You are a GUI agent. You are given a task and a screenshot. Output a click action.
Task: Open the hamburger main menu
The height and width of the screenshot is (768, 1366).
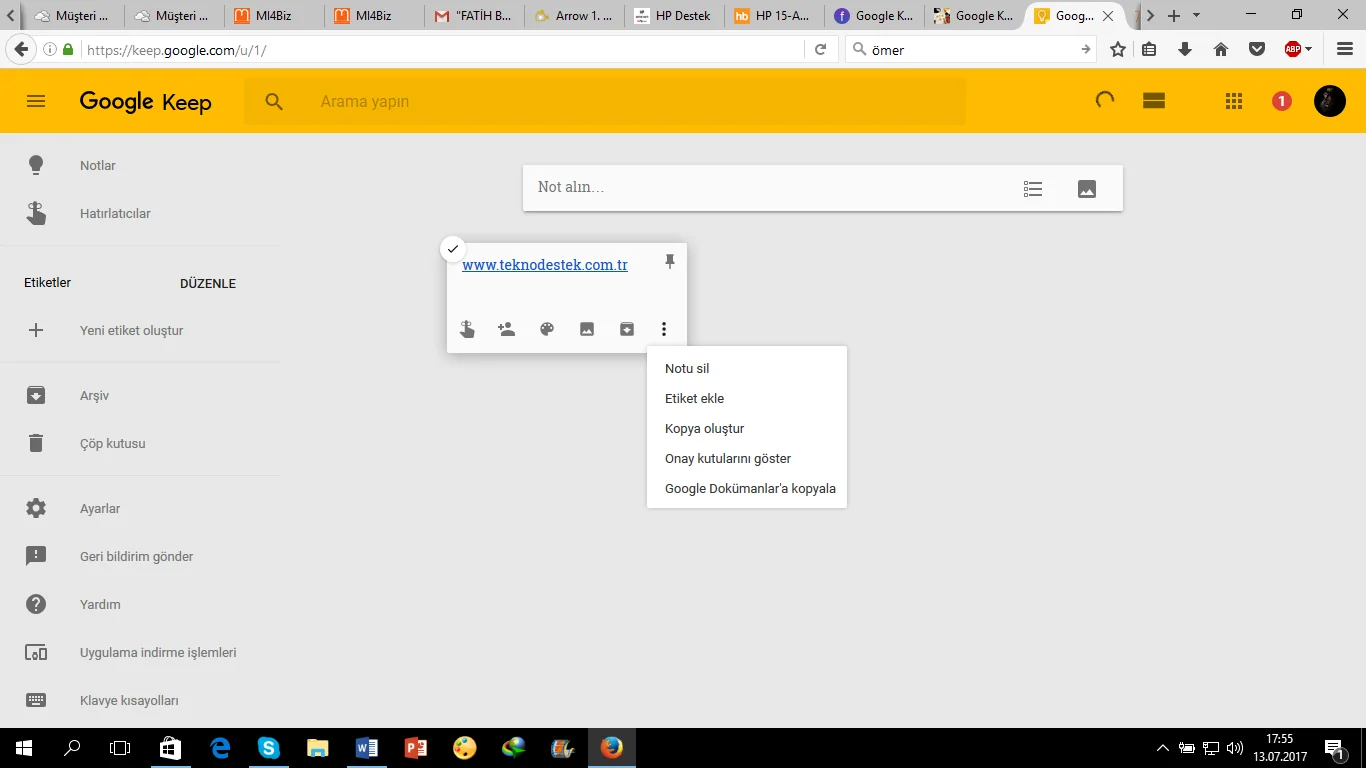click(36, 101)
